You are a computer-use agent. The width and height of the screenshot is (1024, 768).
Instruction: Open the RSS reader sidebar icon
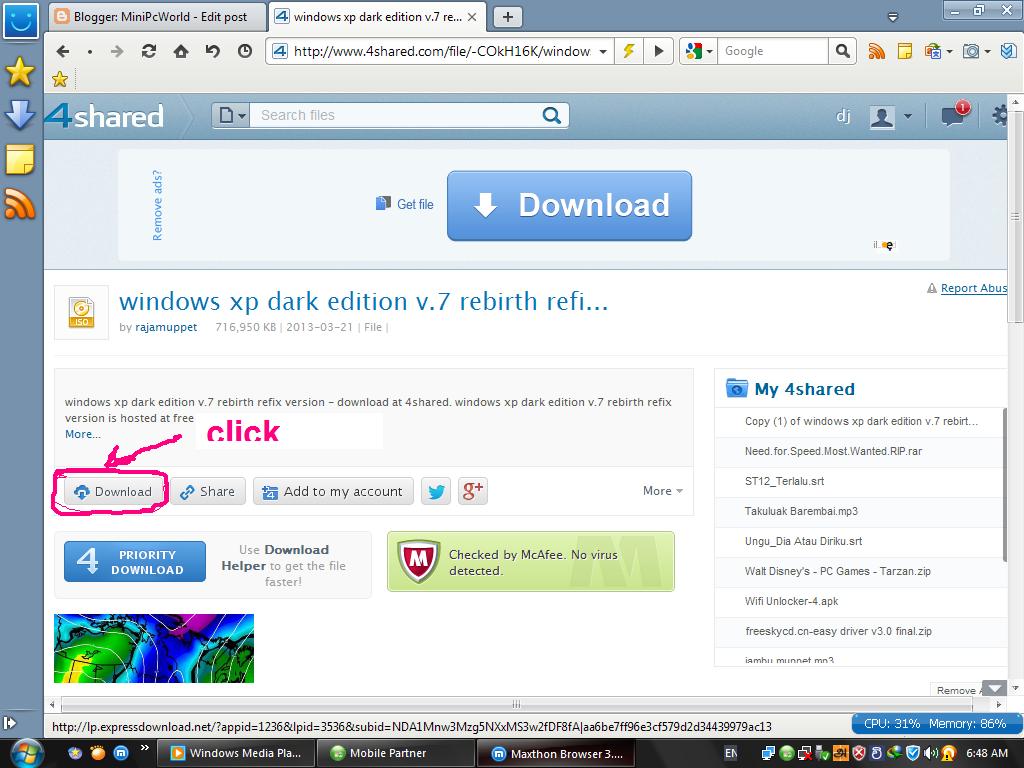(20, 204)
